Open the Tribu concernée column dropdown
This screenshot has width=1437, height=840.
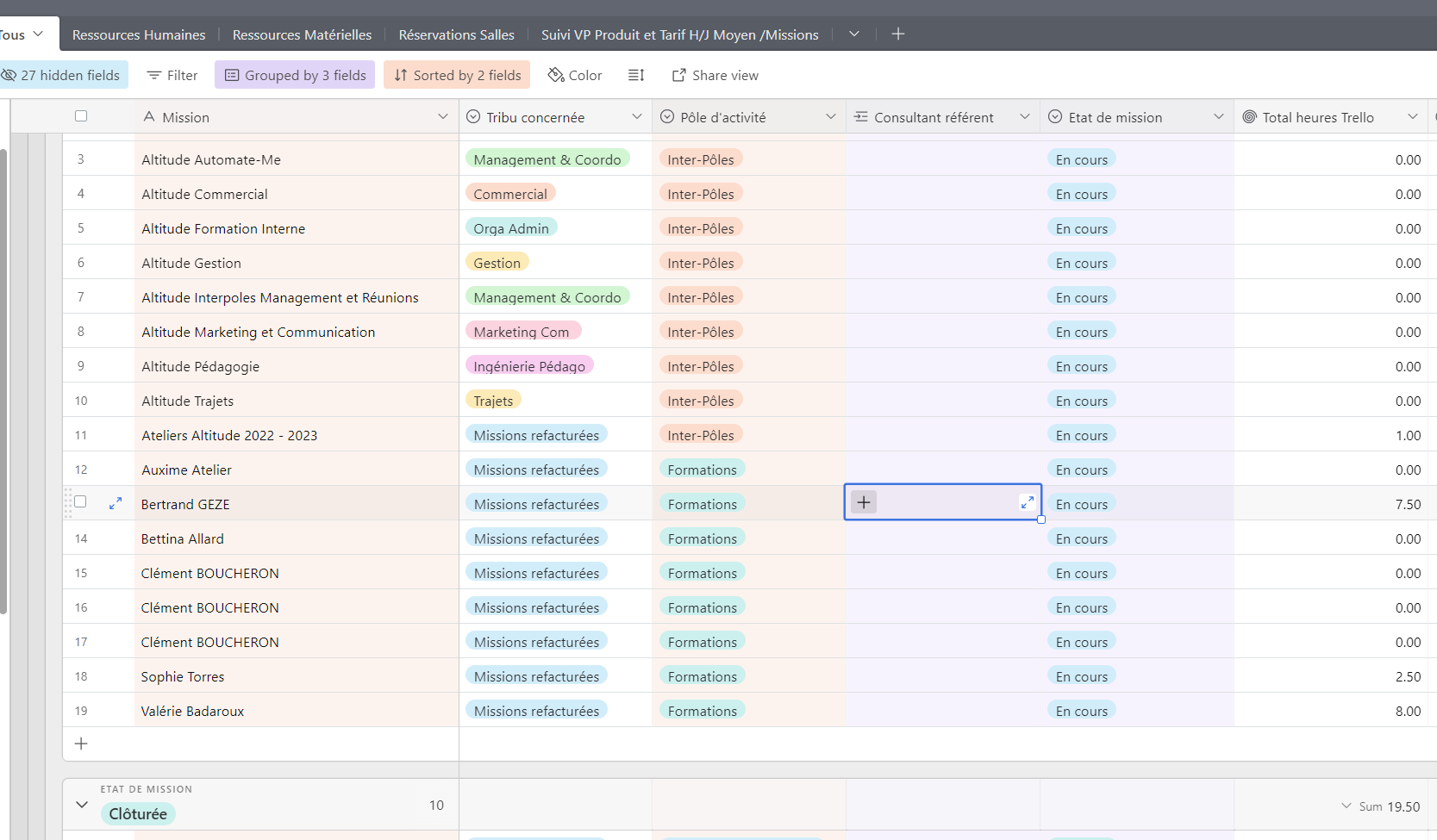point(637,116)
